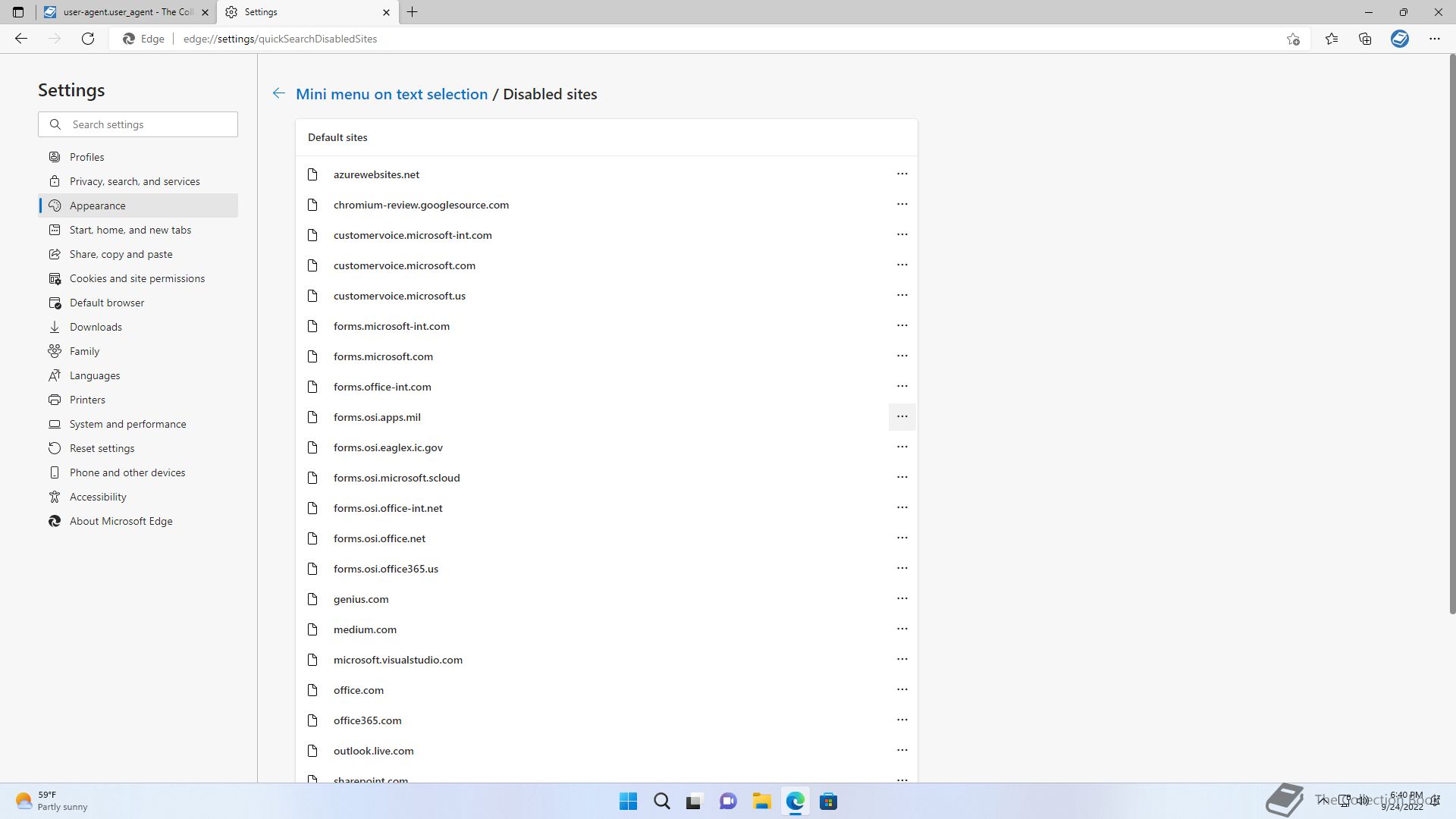This screenshot has width=1456, height=819.
Task: Click the address bar URL
Action: coord(280,39)
